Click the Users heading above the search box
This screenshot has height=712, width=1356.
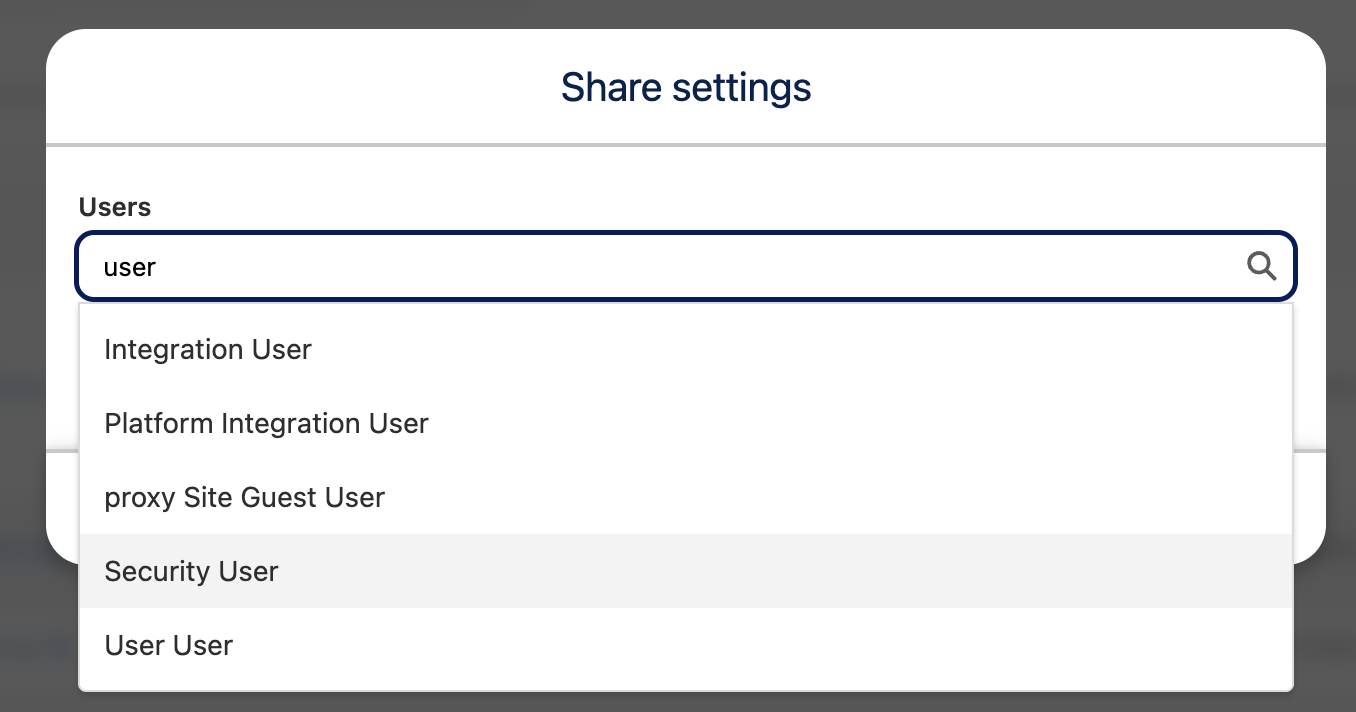[x=115, y=207]
